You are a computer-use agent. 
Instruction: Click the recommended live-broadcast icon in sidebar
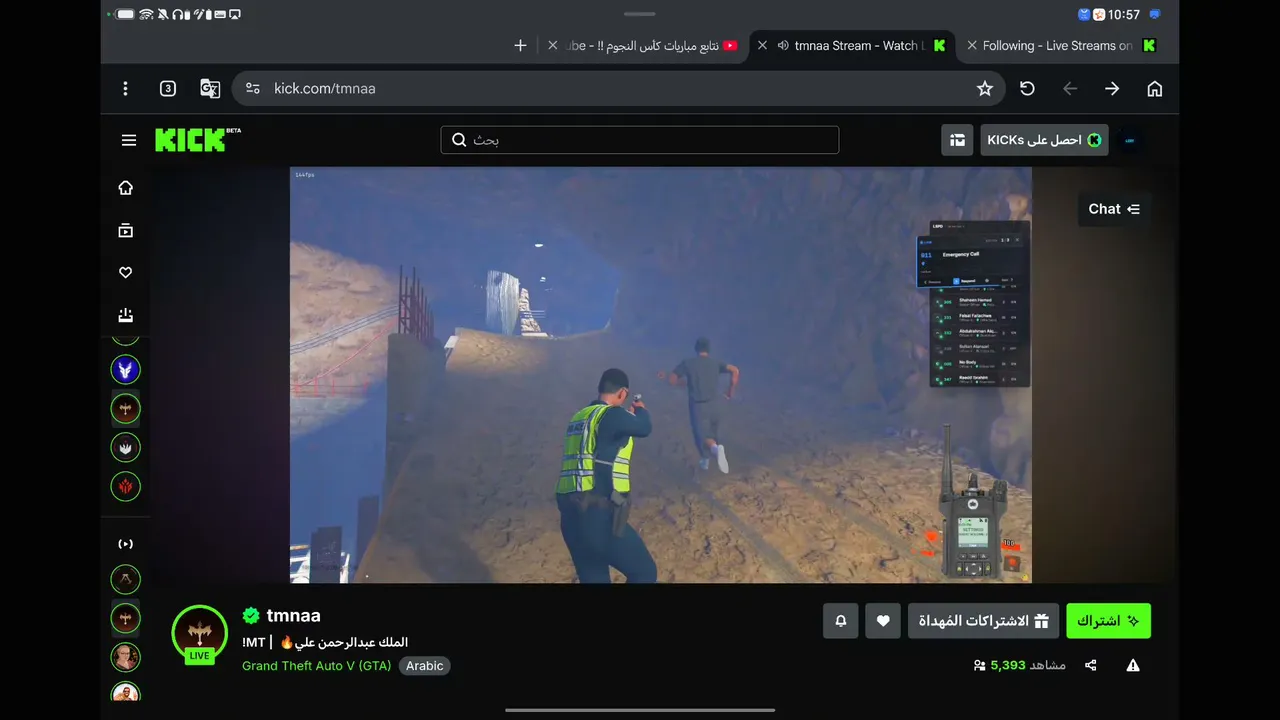tap(126, 544)
